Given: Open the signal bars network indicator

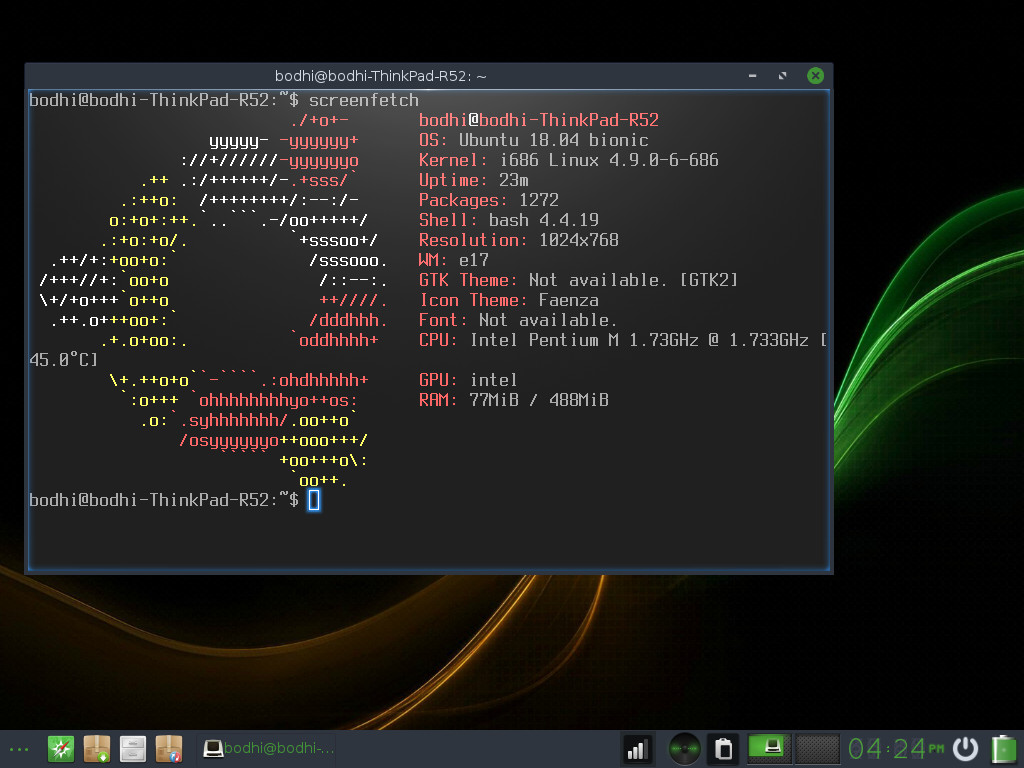Looking at the screenshot, I should click(637, 749).
